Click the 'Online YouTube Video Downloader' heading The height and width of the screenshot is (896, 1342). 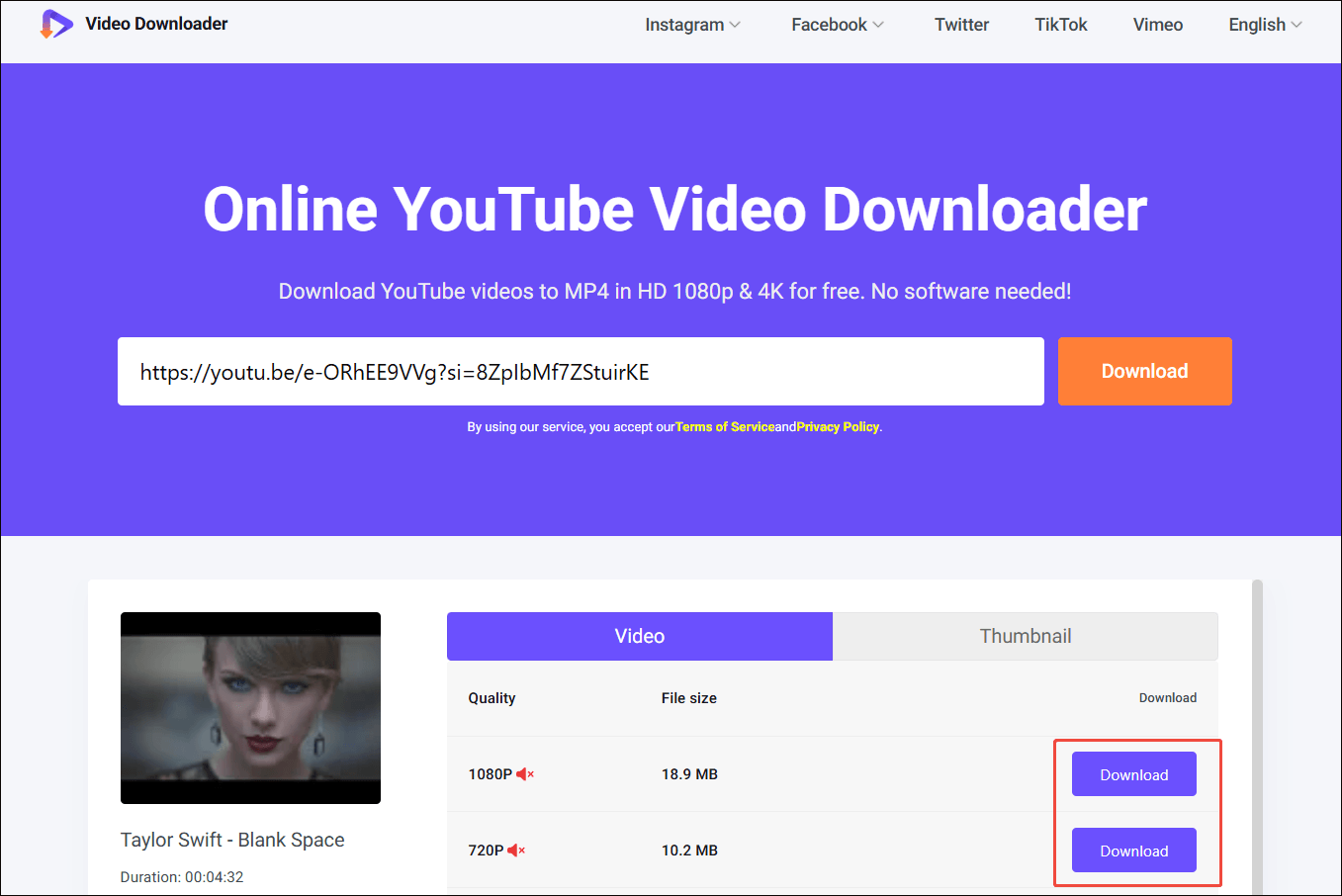coord(674,210)
